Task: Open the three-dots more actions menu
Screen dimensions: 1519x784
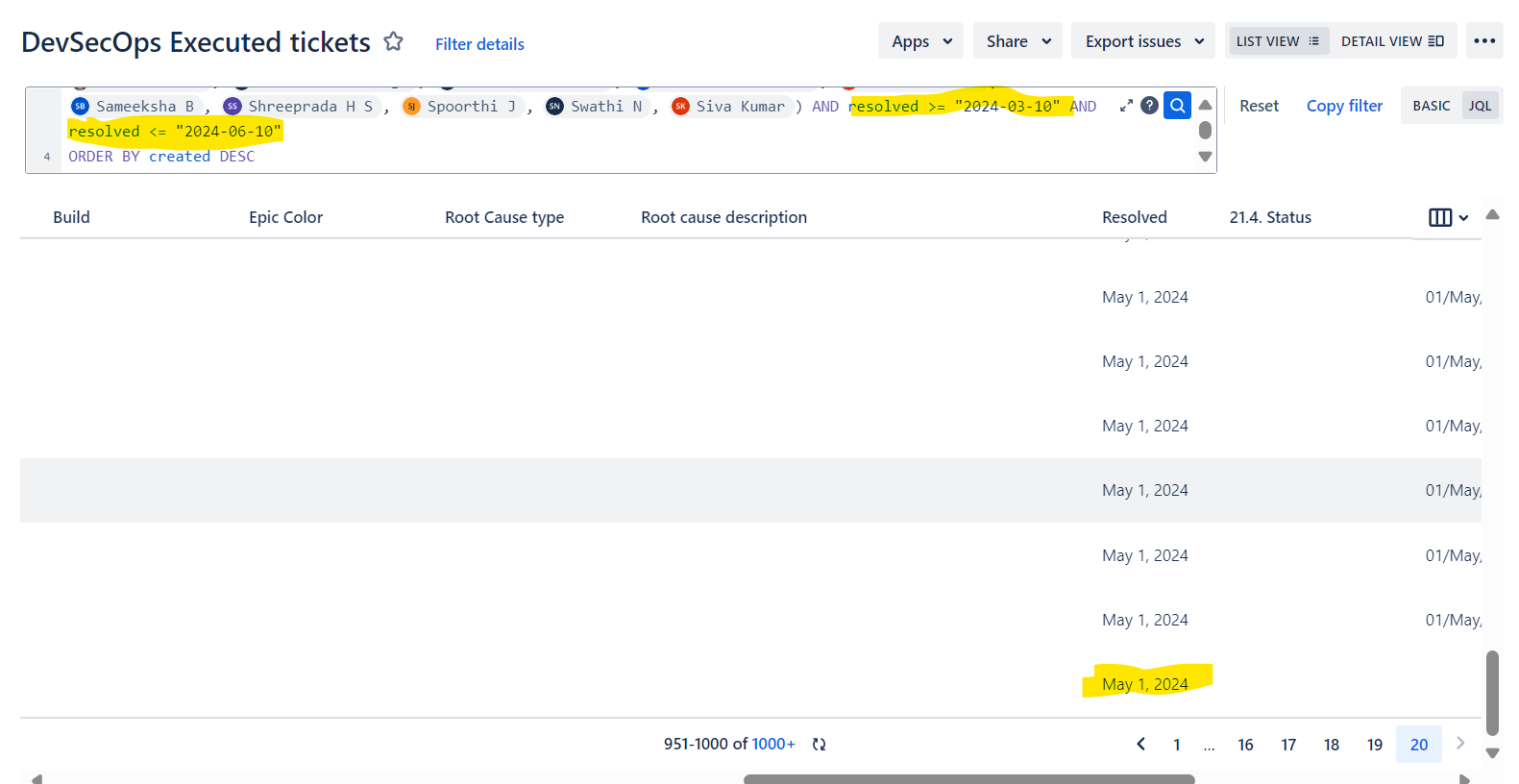Action: (1484, 41)
